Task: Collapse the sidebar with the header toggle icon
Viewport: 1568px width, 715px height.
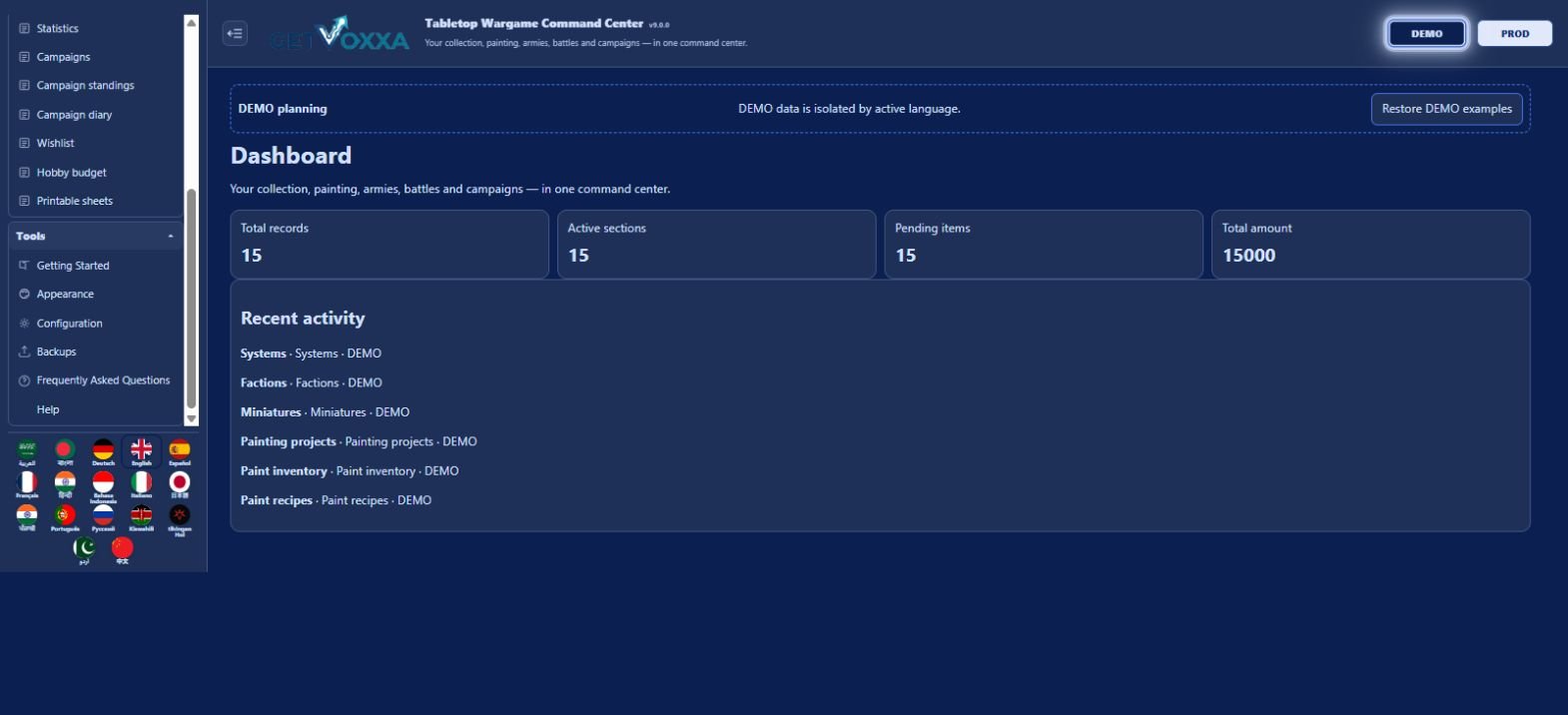Action: pos(235,33)
